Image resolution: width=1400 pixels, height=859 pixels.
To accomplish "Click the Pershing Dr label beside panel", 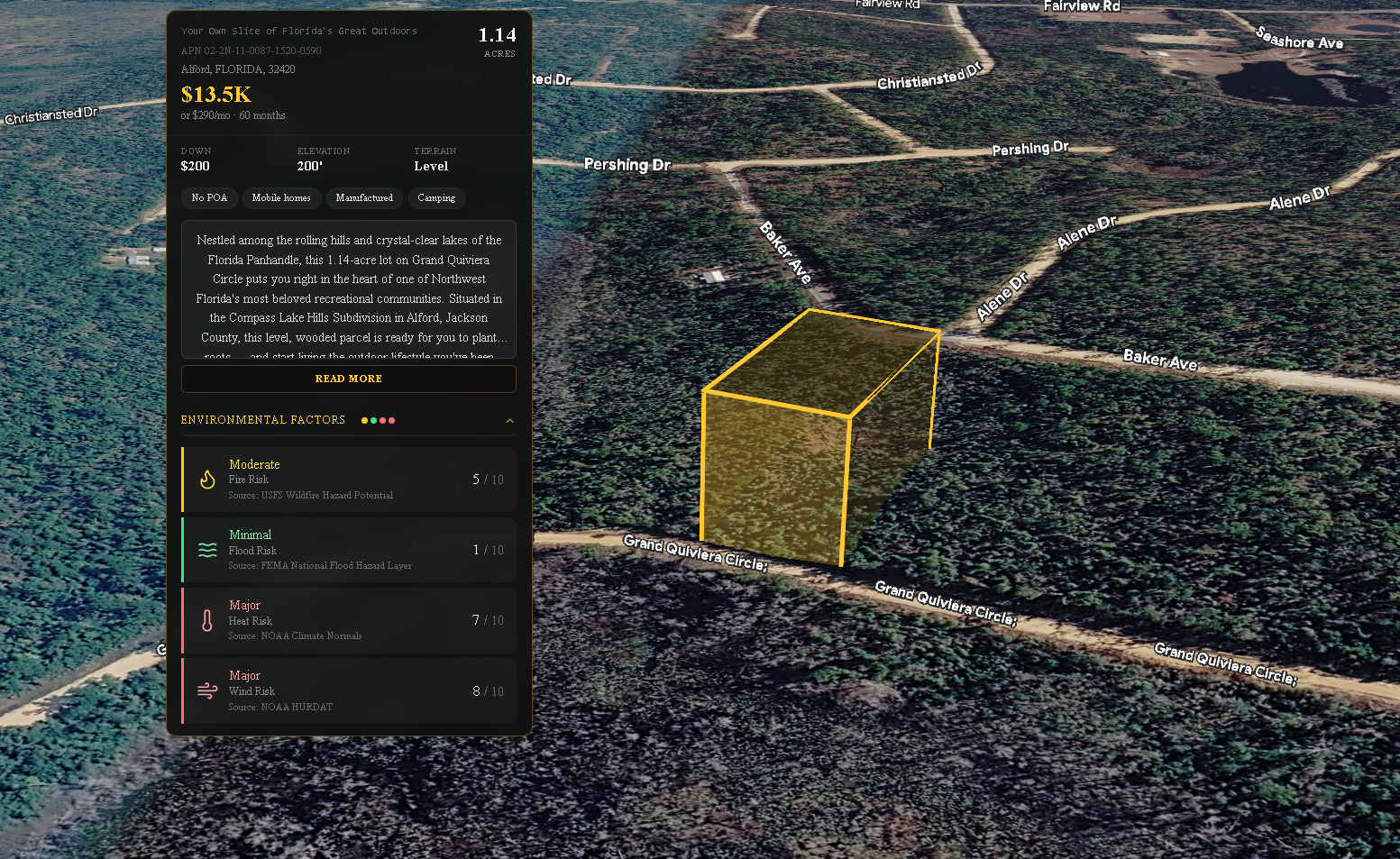I will [627, 164].
